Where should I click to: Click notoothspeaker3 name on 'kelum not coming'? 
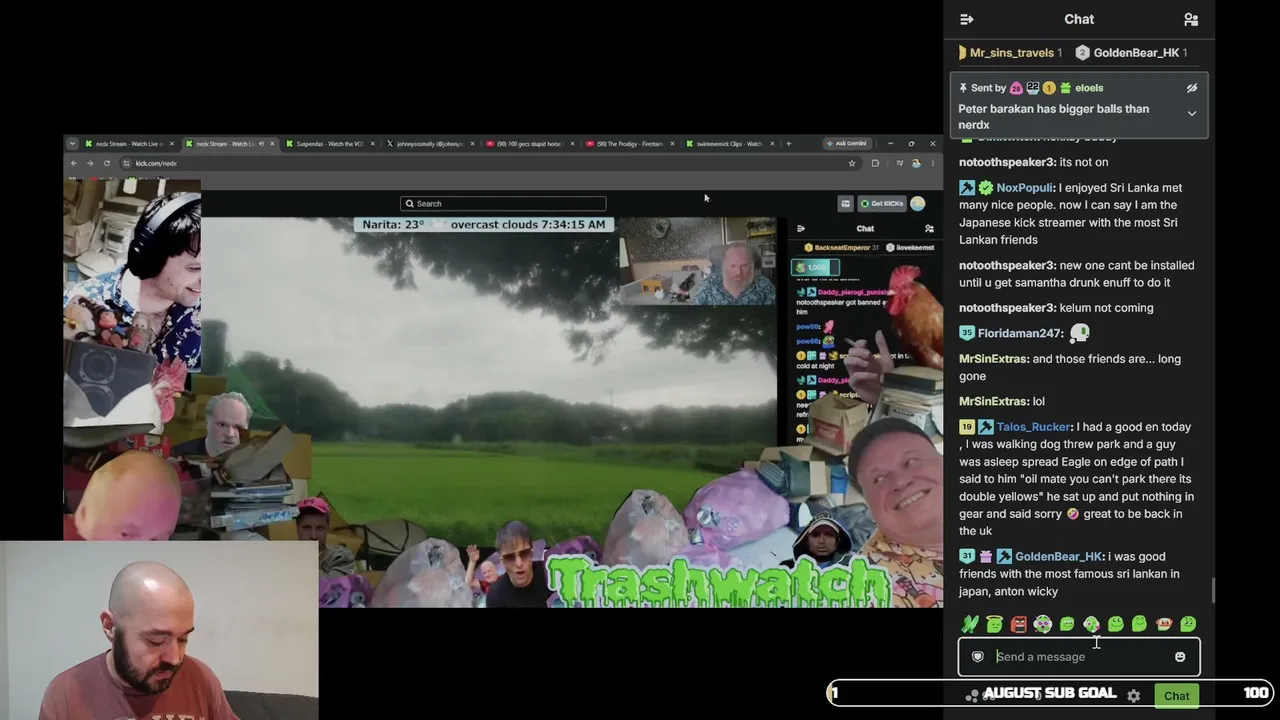click(1006, 308)
